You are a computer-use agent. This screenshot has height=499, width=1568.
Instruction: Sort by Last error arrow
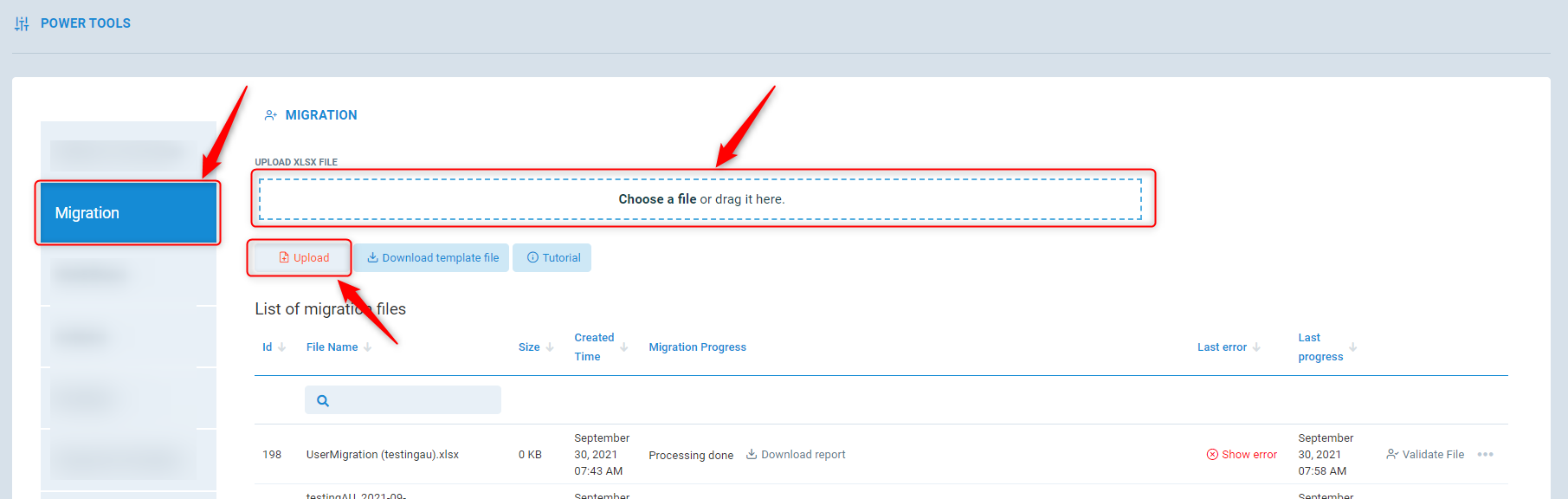(1256, 347)
